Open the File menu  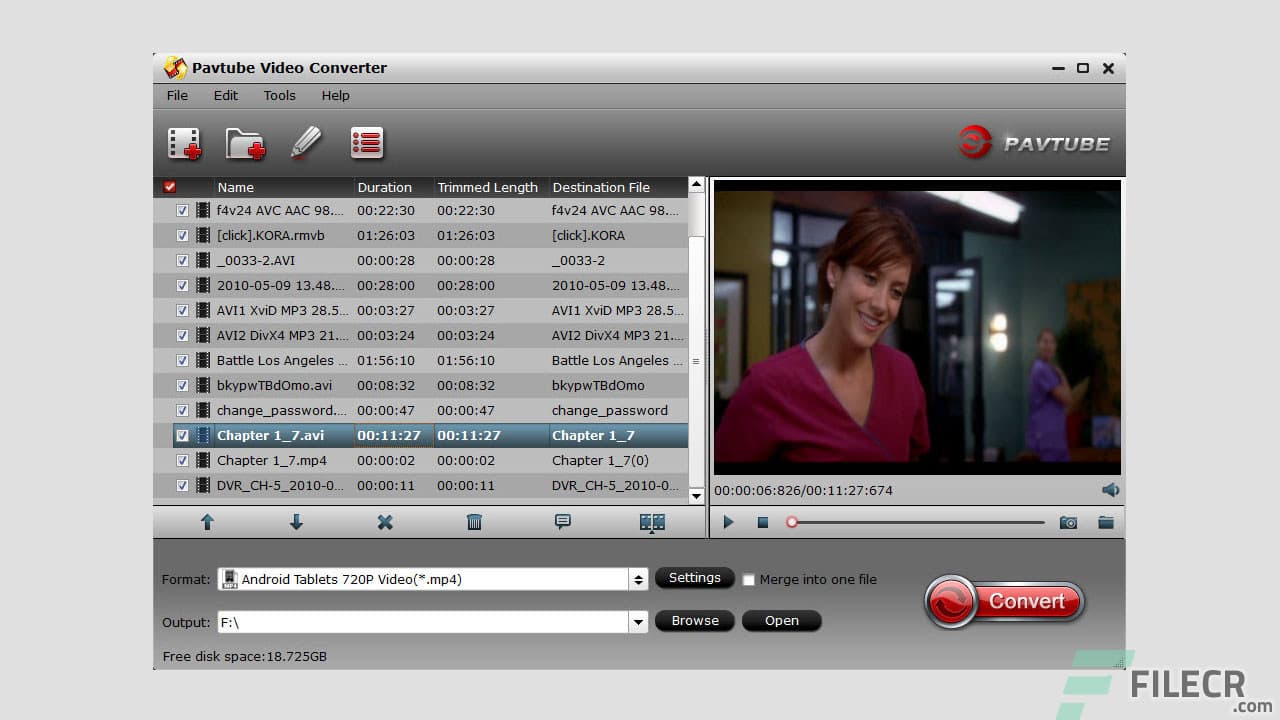click(x=176, y=95)
